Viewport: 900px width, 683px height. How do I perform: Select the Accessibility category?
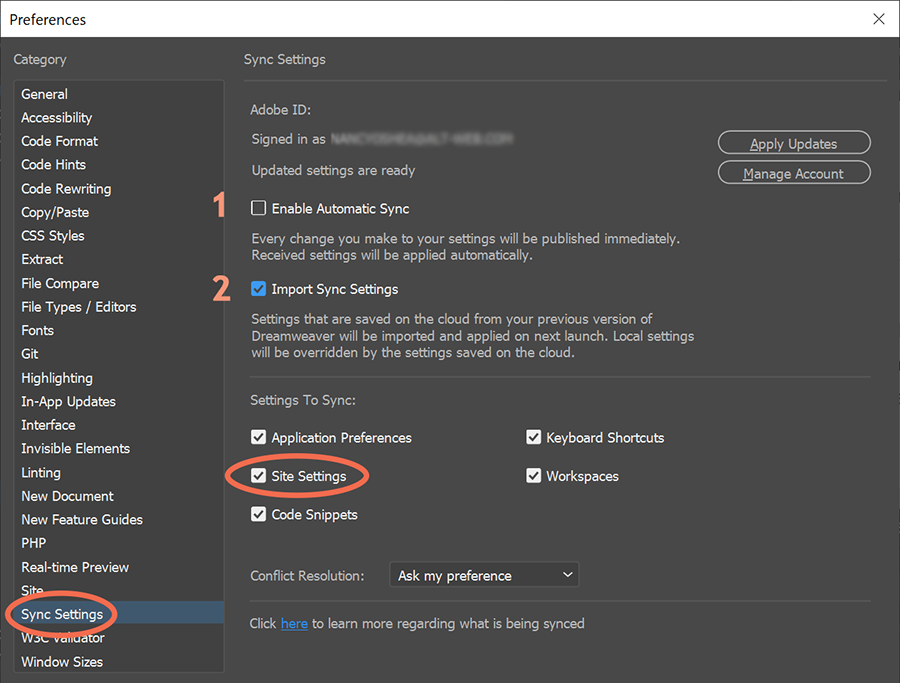tap(119, 118)
